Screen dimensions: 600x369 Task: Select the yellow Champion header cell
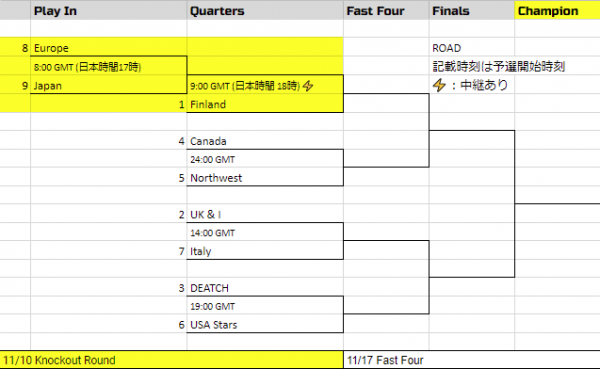[x=558, y=10]
